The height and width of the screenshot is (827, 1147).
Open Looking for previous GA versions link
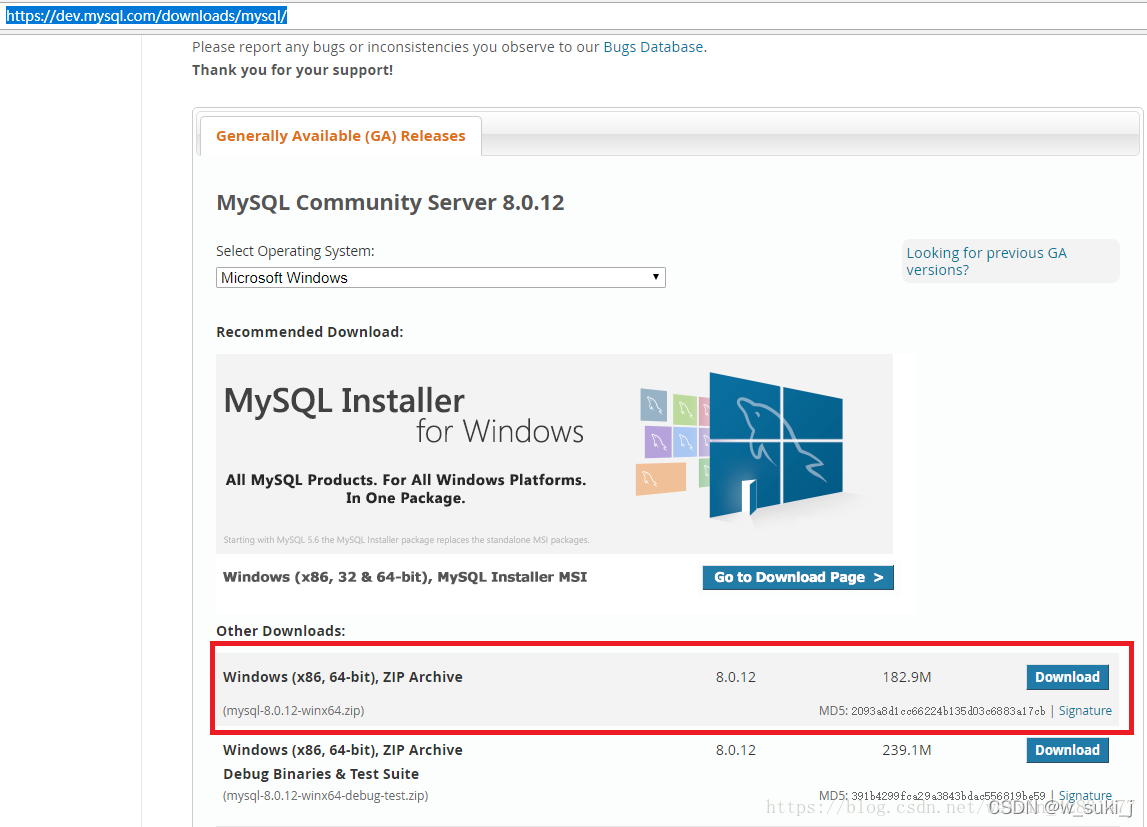pos(986,261)
